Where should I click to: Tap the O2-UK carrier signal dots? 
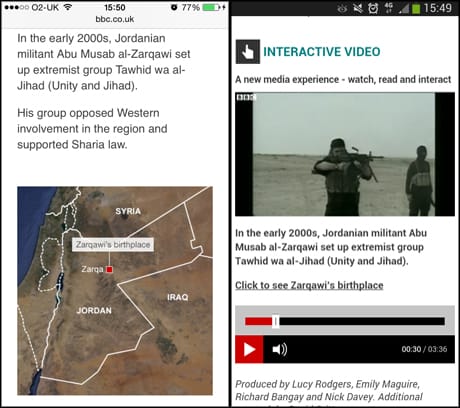tap(16, 7)
